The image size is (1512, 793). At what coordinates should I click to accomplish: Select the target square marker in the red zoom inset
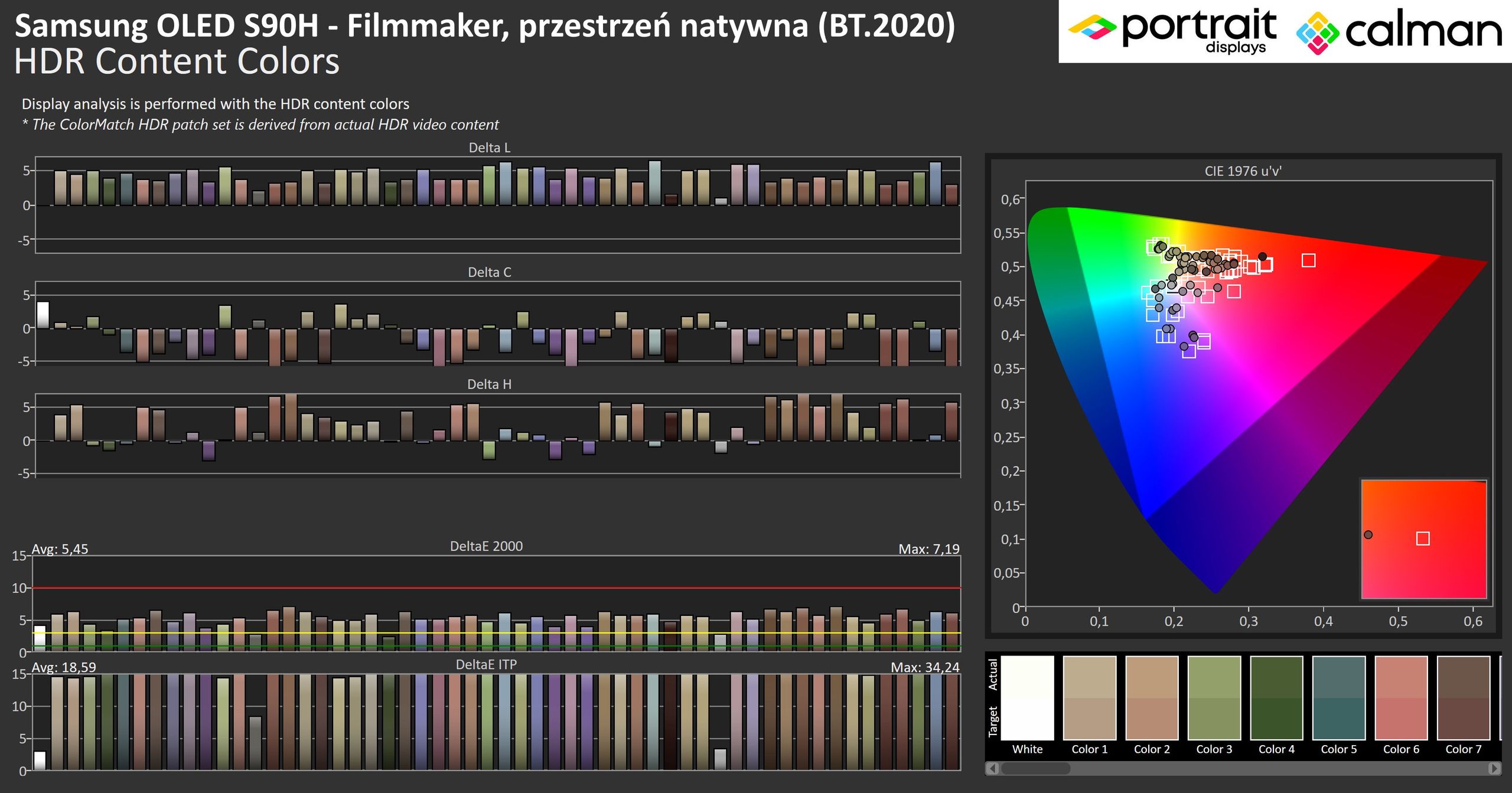click(1423, 539)
